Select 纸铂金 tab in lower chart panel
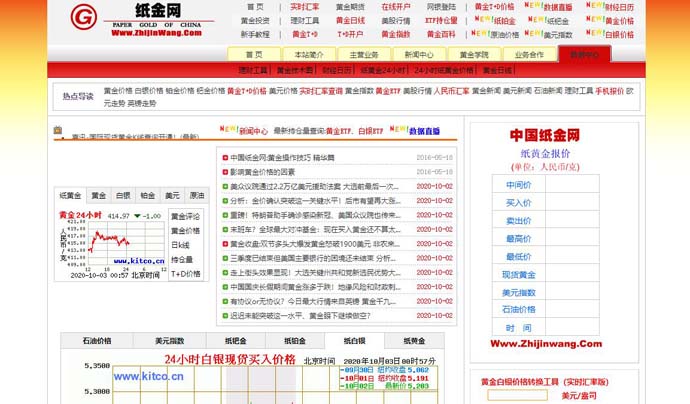 pos(295,341)
